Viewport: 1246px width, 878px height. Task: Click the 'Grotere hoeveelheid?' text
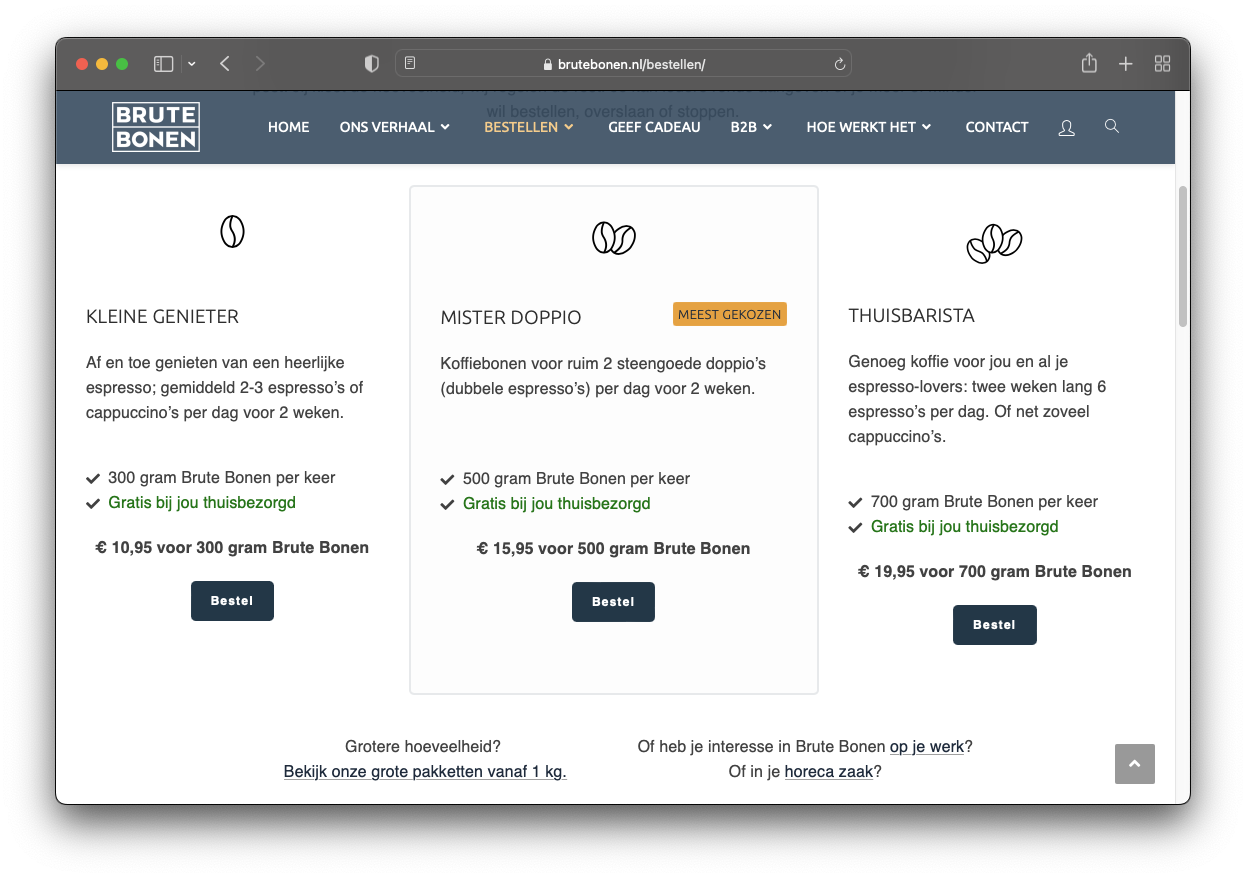pyautogui.click(x=423, y=746)
